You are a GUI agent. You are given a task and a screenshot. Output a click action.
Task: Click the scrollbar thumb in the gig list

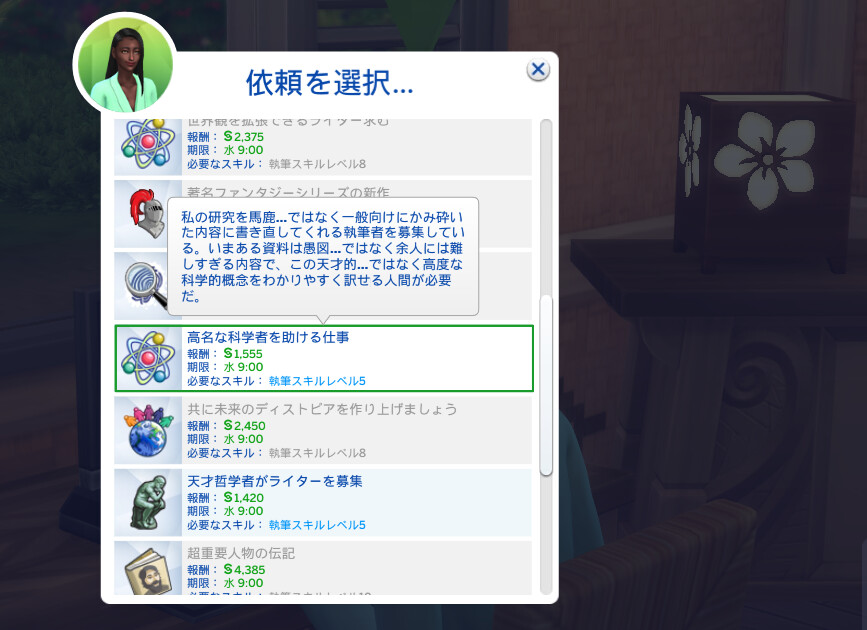(546, 386)
